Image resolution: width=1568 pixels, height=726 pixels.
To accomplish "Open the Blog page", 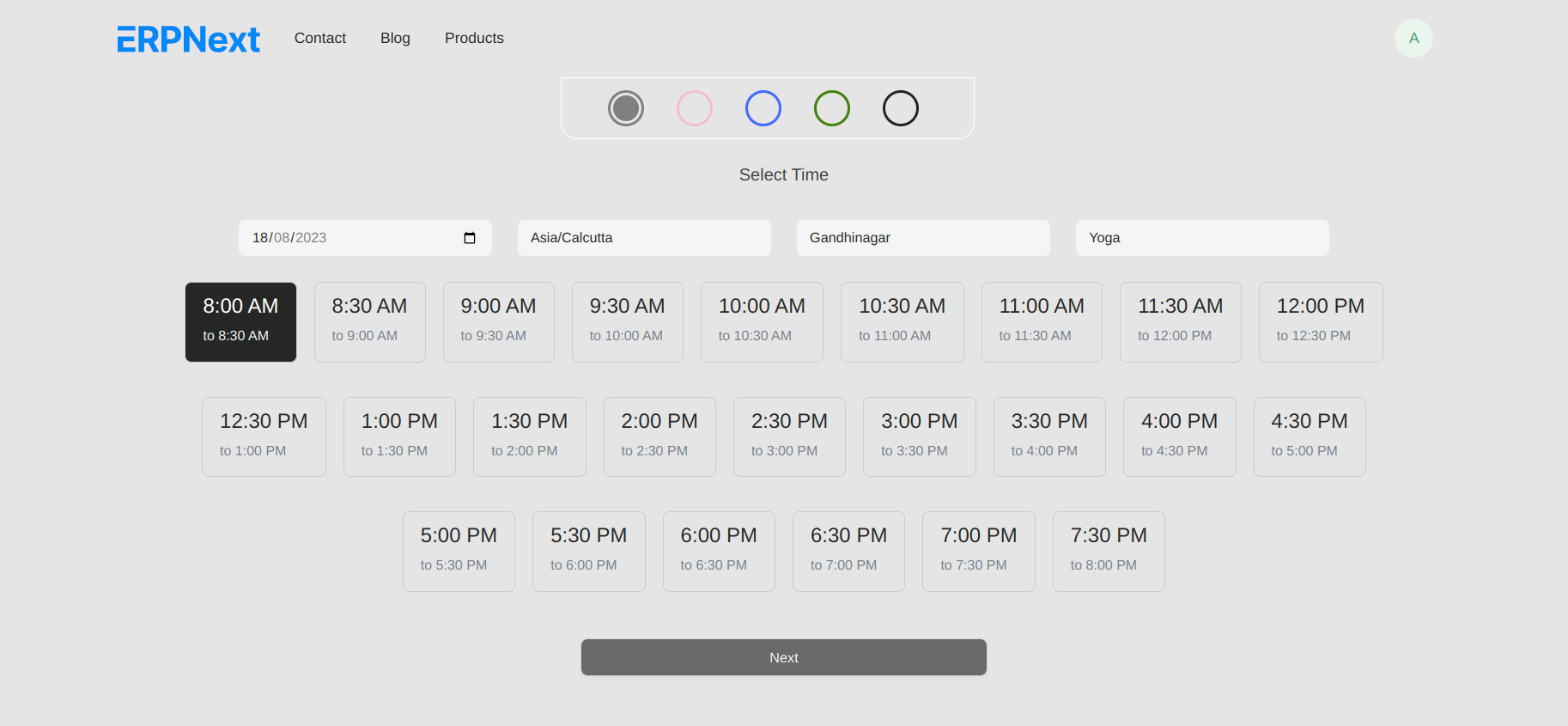I will [x=395, y=38].
